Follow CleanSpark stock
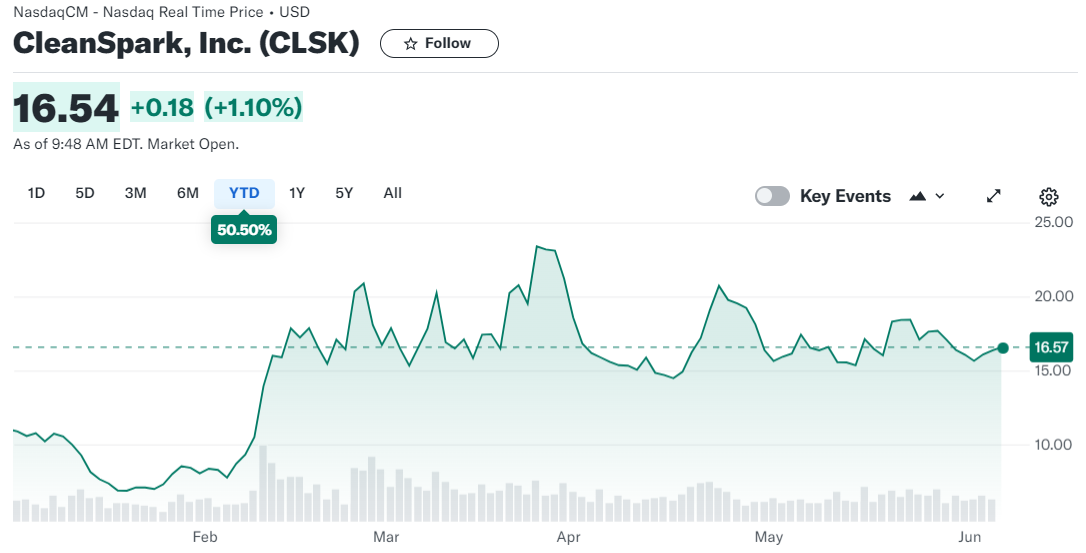 (439, 44)
